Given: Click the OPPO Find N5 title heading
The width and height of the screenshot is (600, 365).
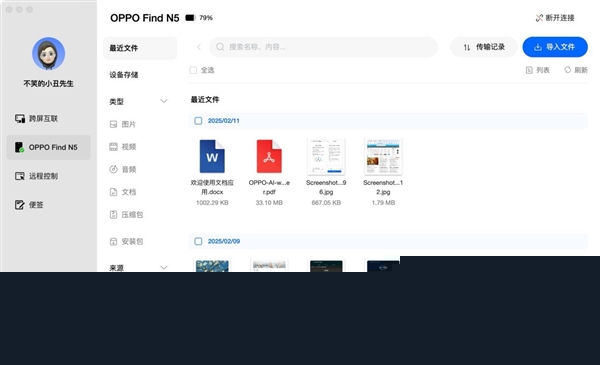Looking at the screenshot, I should (145, 18).
